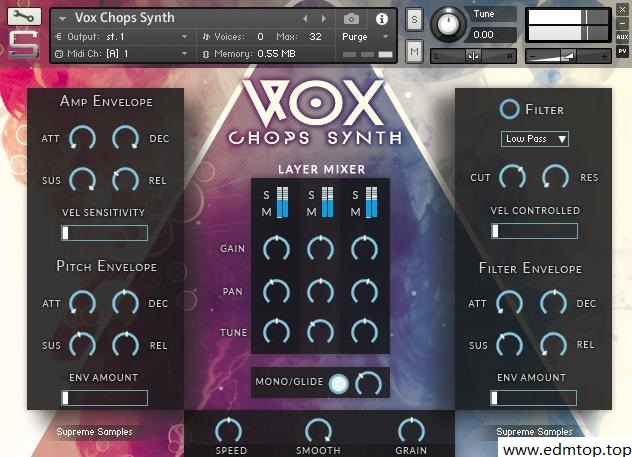Image resolution: width=632 pixels, height=457 pixels.
Task: Click the GRAIN knob
Action: click(x=411, y=431)
